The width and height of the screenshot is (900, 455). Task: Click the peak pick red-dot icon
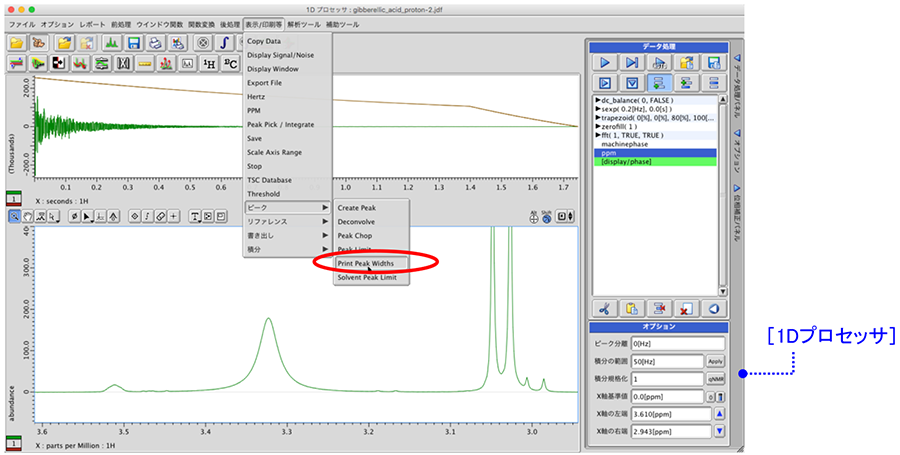pos(166,64)
